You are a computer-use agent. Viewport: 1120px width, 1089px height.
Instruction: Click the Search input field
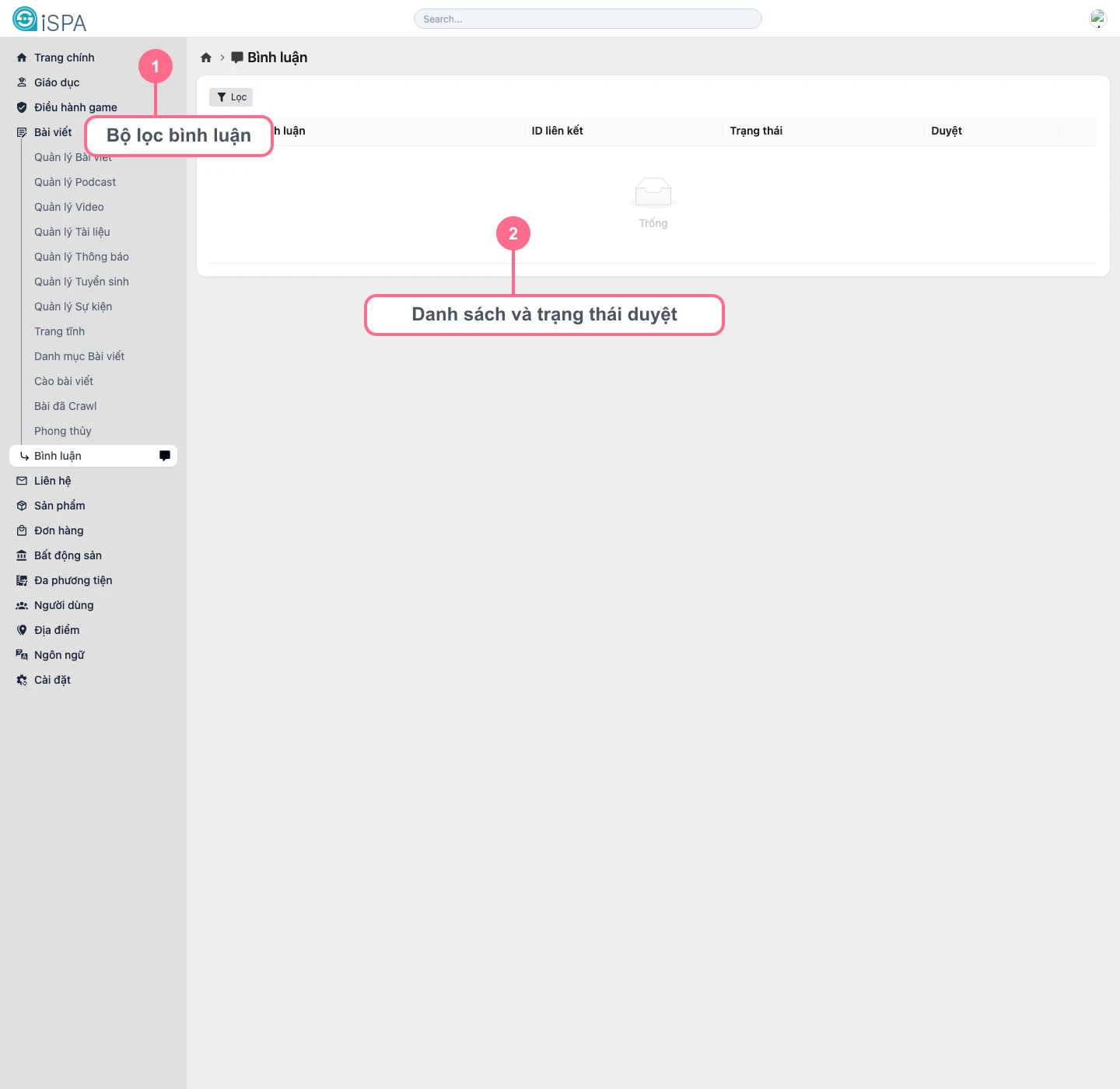[x=587, y=19]
